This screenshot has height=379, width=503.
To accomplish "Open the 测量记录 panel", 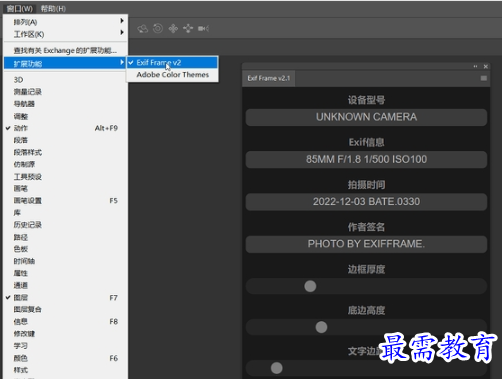I will click(66, 92).
